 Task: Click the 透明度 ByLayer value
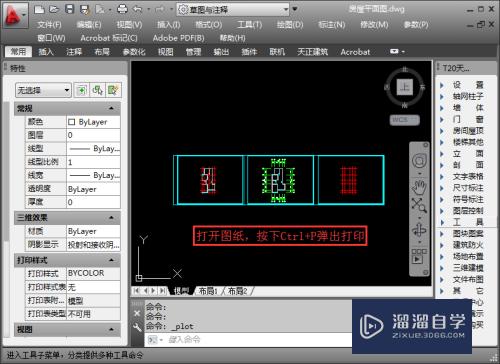coord(93,189)
